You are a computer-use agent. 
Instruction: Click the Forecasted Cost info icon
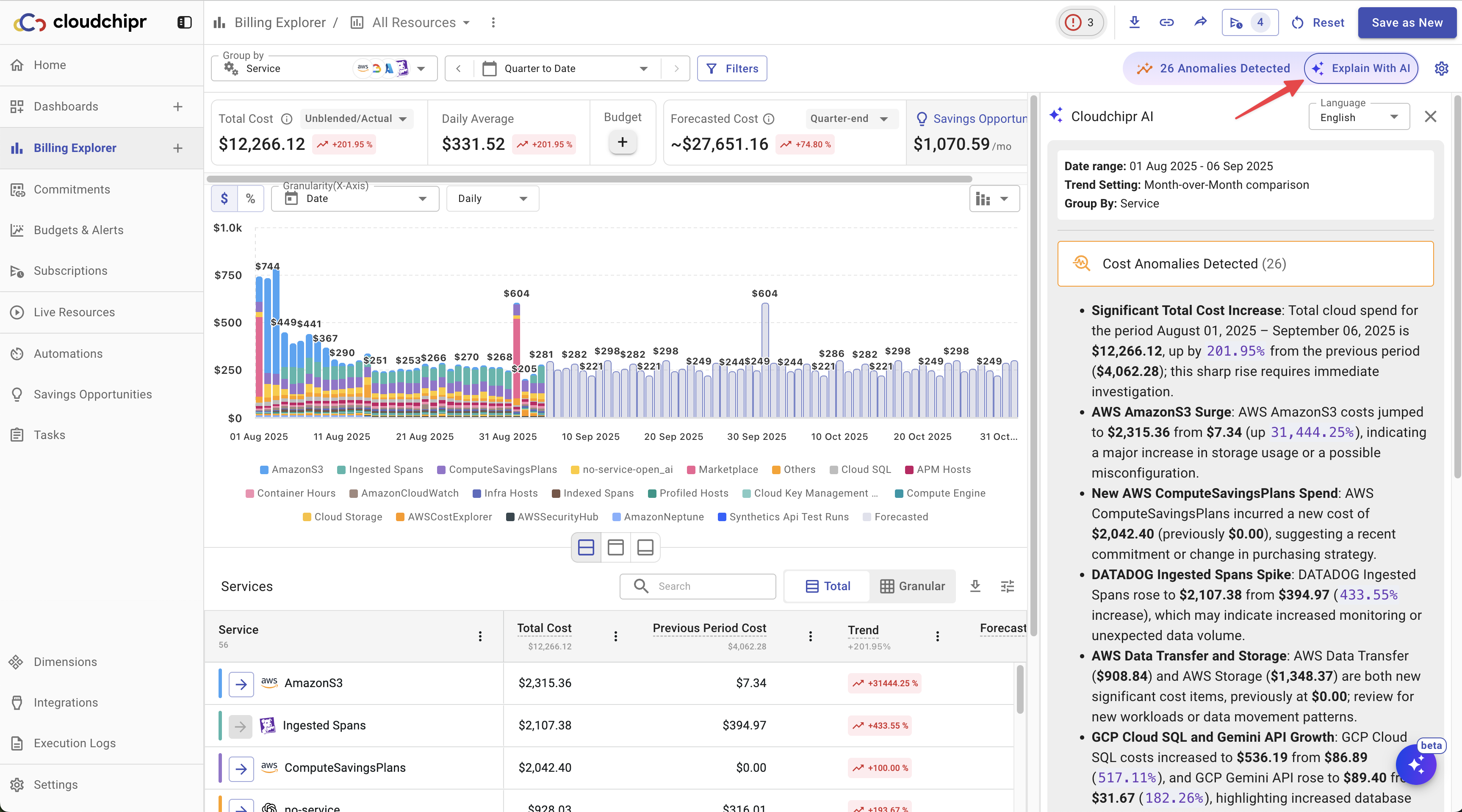tap(768, 119)
